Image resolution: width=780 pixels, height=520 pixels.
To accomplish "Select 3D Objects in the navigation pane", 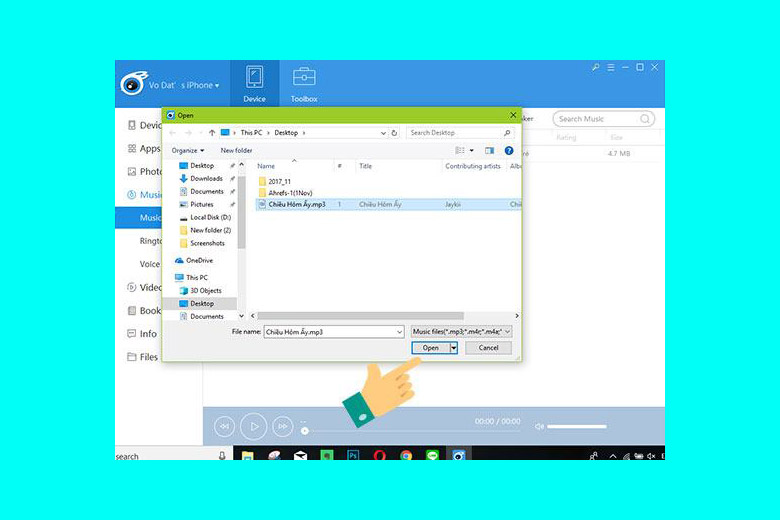I will [x=205, y=290].
